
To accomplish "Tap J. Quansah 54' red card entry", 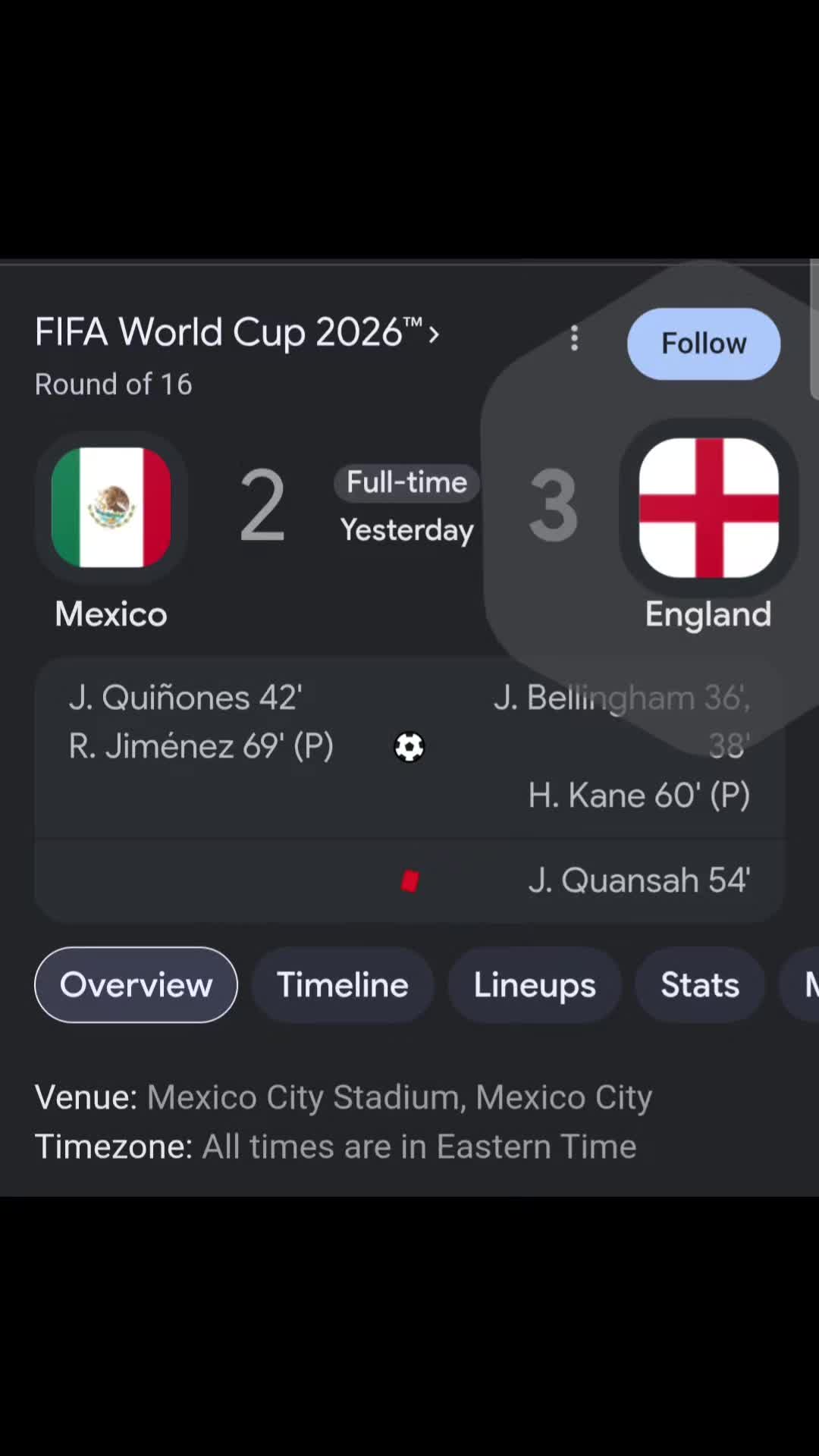I will (x=639, y=881).
